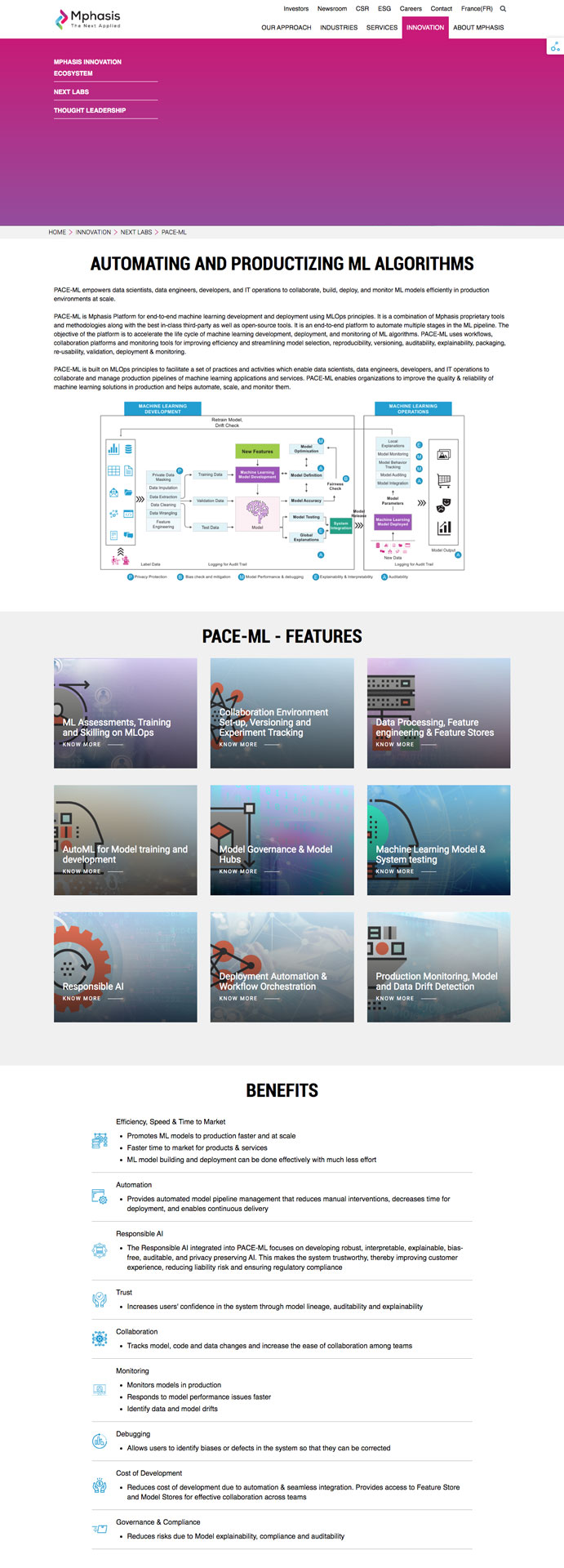Open the Newsroom link

click(x=332, y=9)
